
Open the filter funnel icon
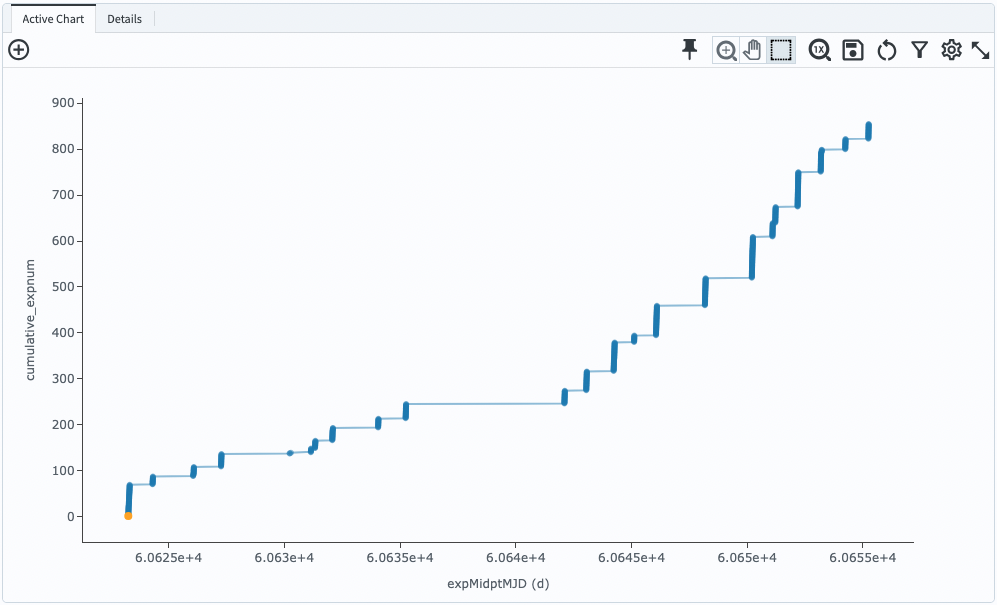click(919, 49)
